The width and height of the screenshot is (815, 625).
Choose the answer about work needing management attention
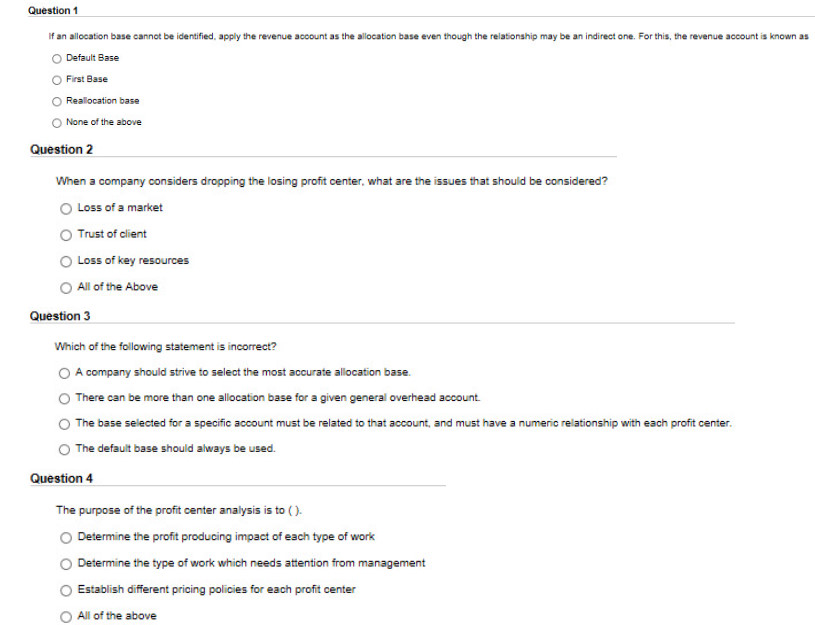[x=64, y=563]
